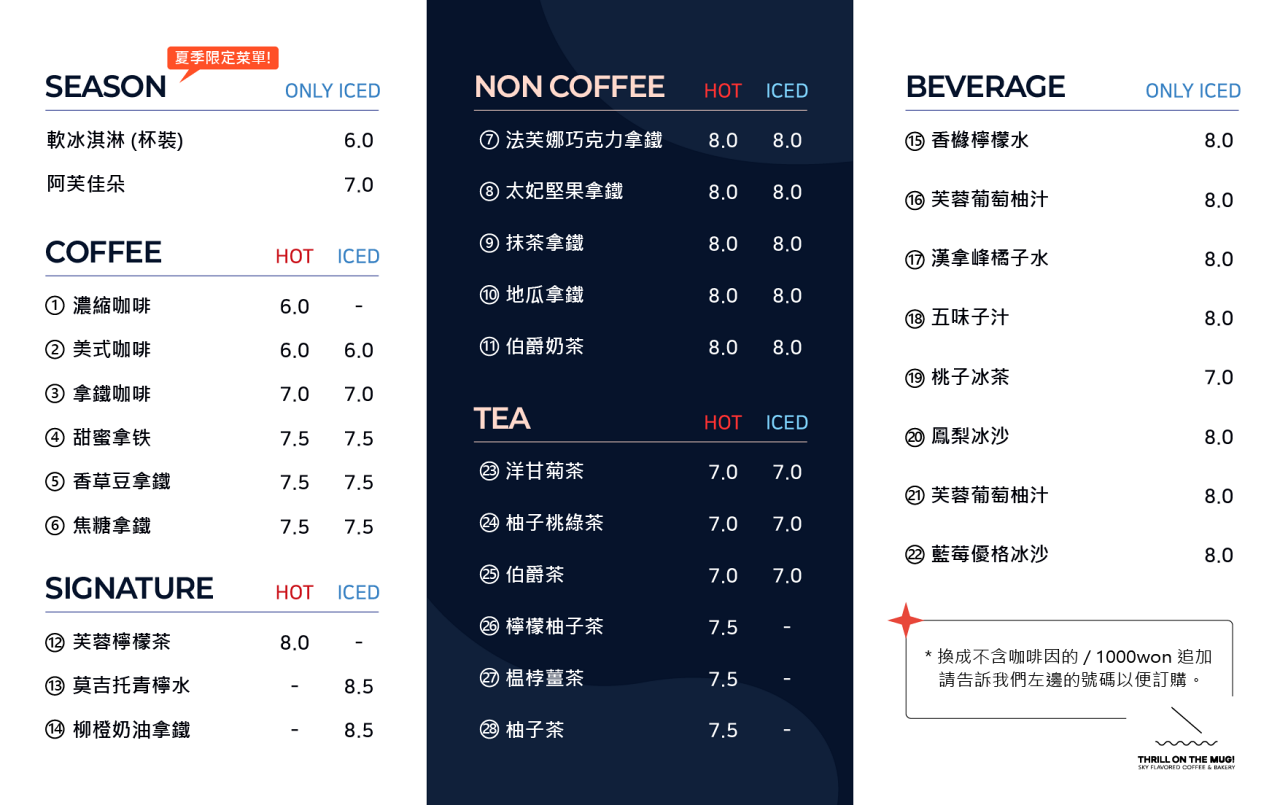1280x805 pixels.
Task: Click the 8.5 price of 柳橙奶油拿鐵
Action: pos(358,731)
